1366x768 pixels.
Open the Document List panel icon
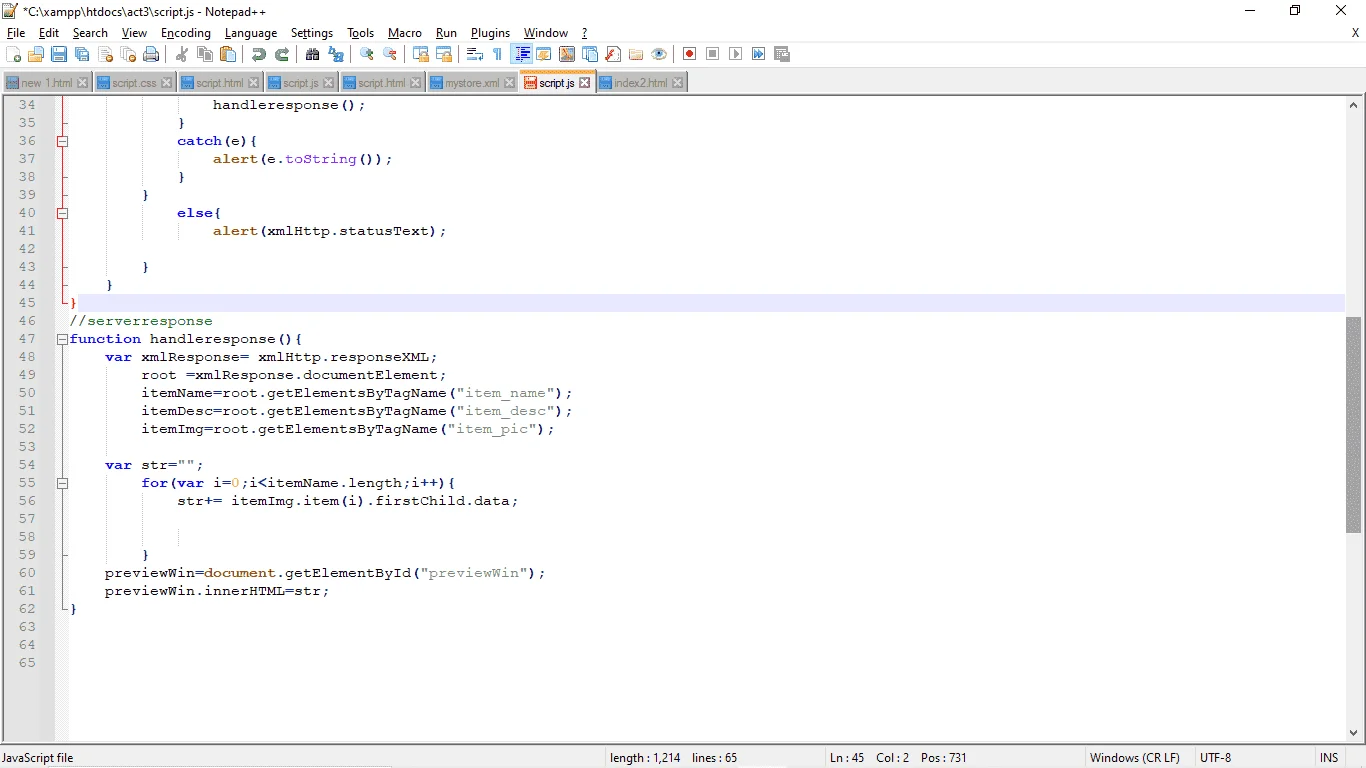click(590, 54)
